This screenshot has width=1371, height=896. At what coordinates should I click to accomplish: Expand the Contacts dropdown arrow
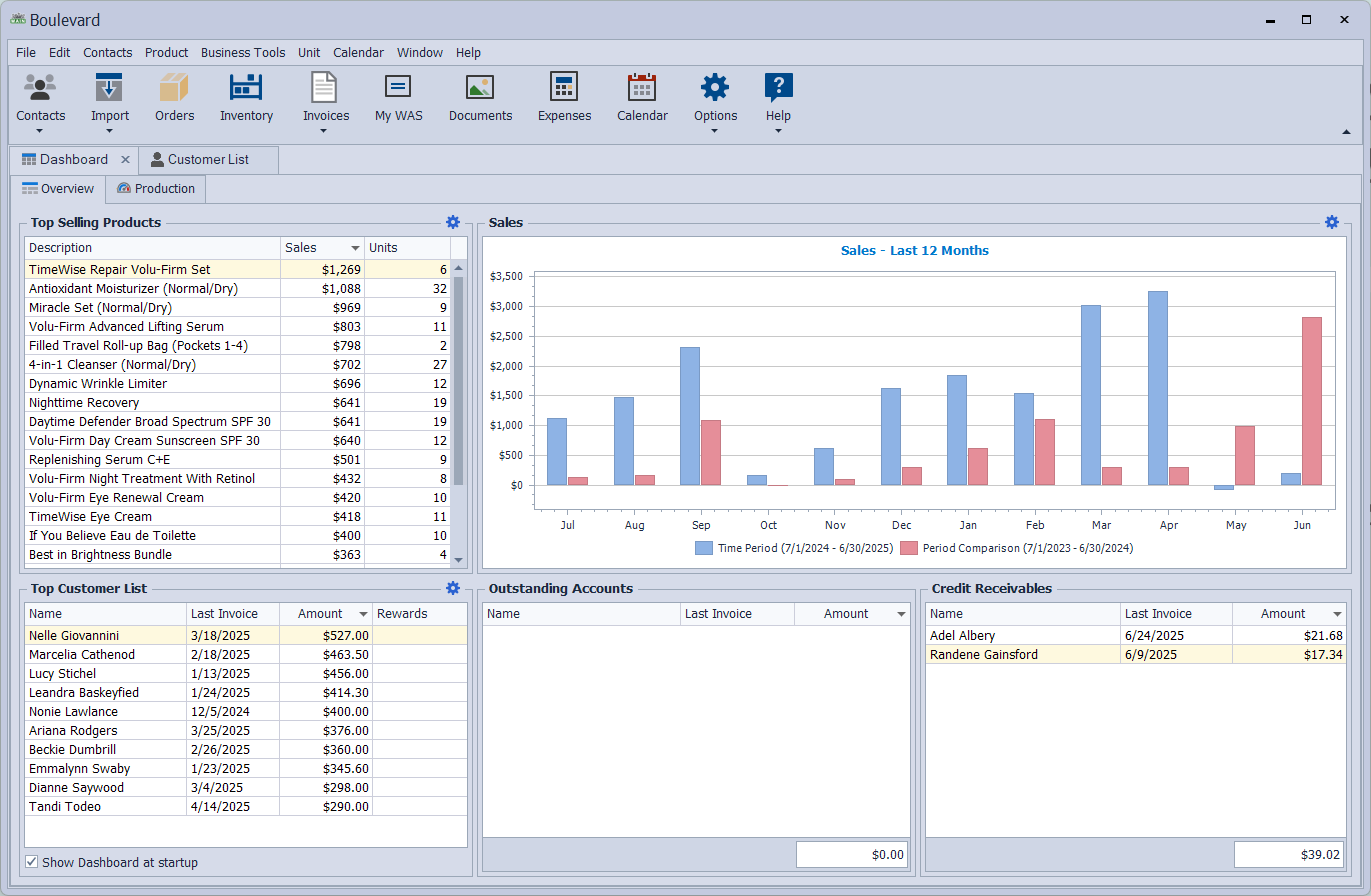pos(40,131)
